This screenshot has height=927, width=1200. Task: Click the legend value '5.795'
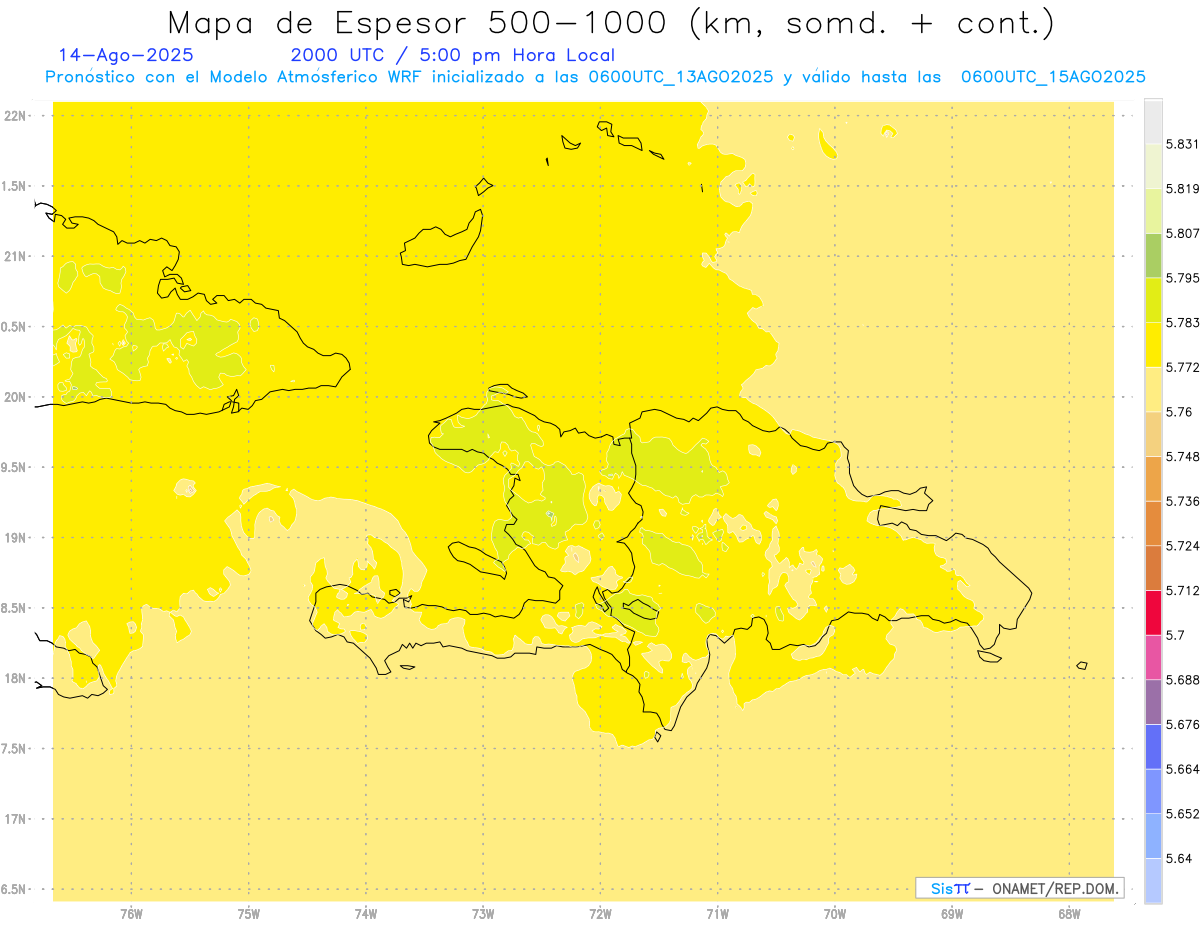(x=1183, y=278)
